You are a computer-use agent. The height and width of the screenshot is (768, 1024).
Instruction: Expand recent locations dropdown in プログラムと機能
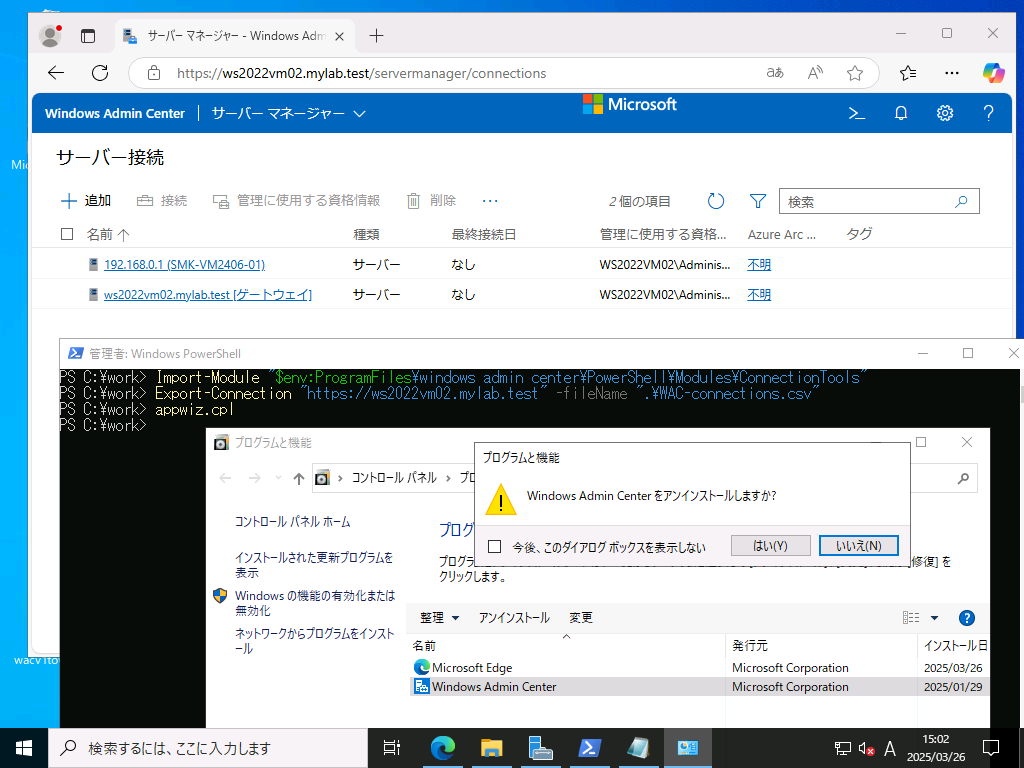tap(279, 479)
